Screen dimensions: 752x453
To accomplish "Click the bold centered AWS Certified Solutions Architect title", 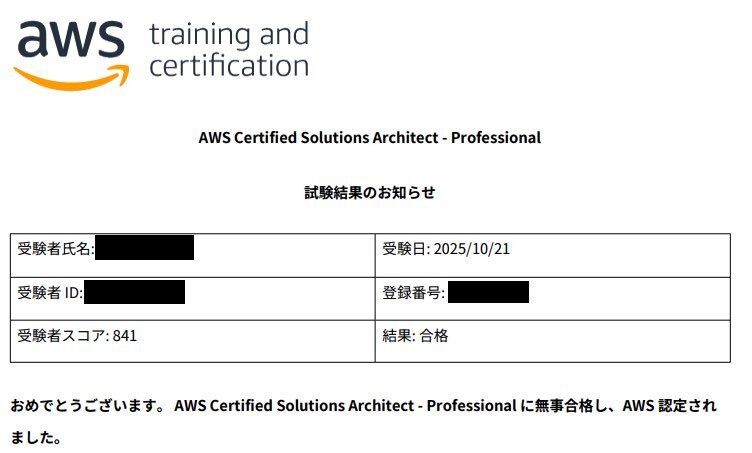I will [x=370, y=138].
